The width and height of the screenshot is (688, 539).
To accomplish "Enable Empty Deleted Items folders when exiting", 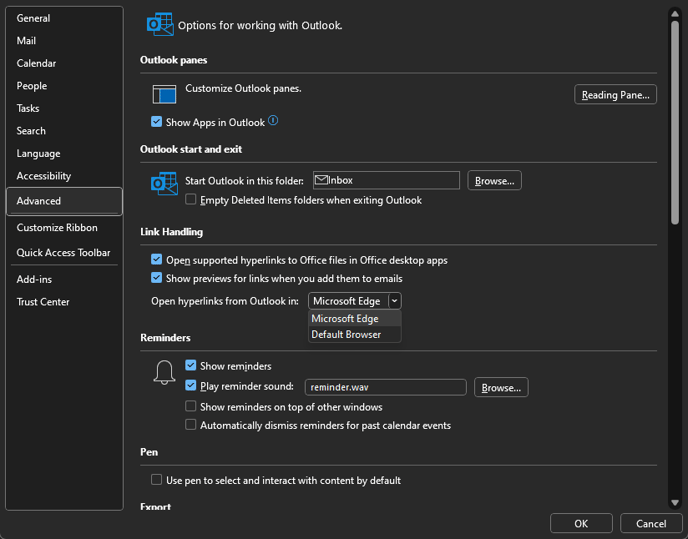I will [190, 199].
